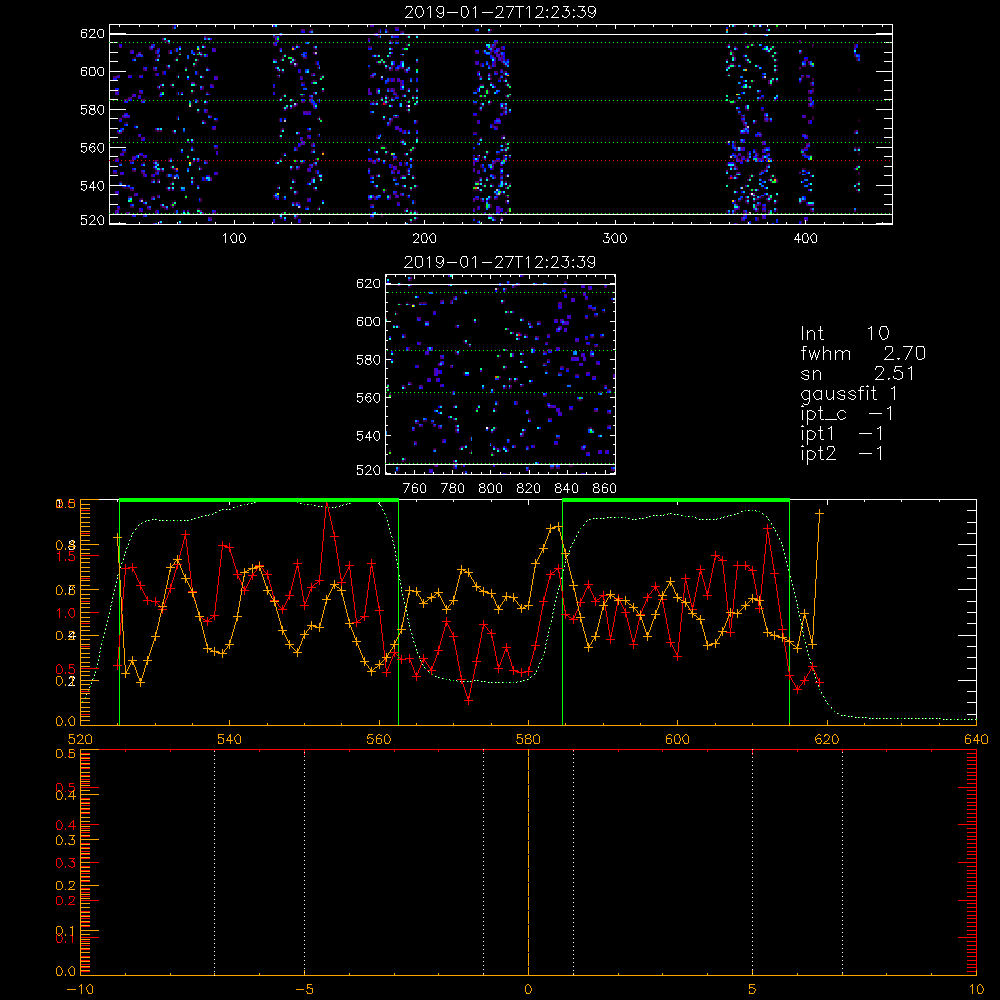
Task: Click the '800' x-axis label of middle image
Action: click(x=490, y=489)
